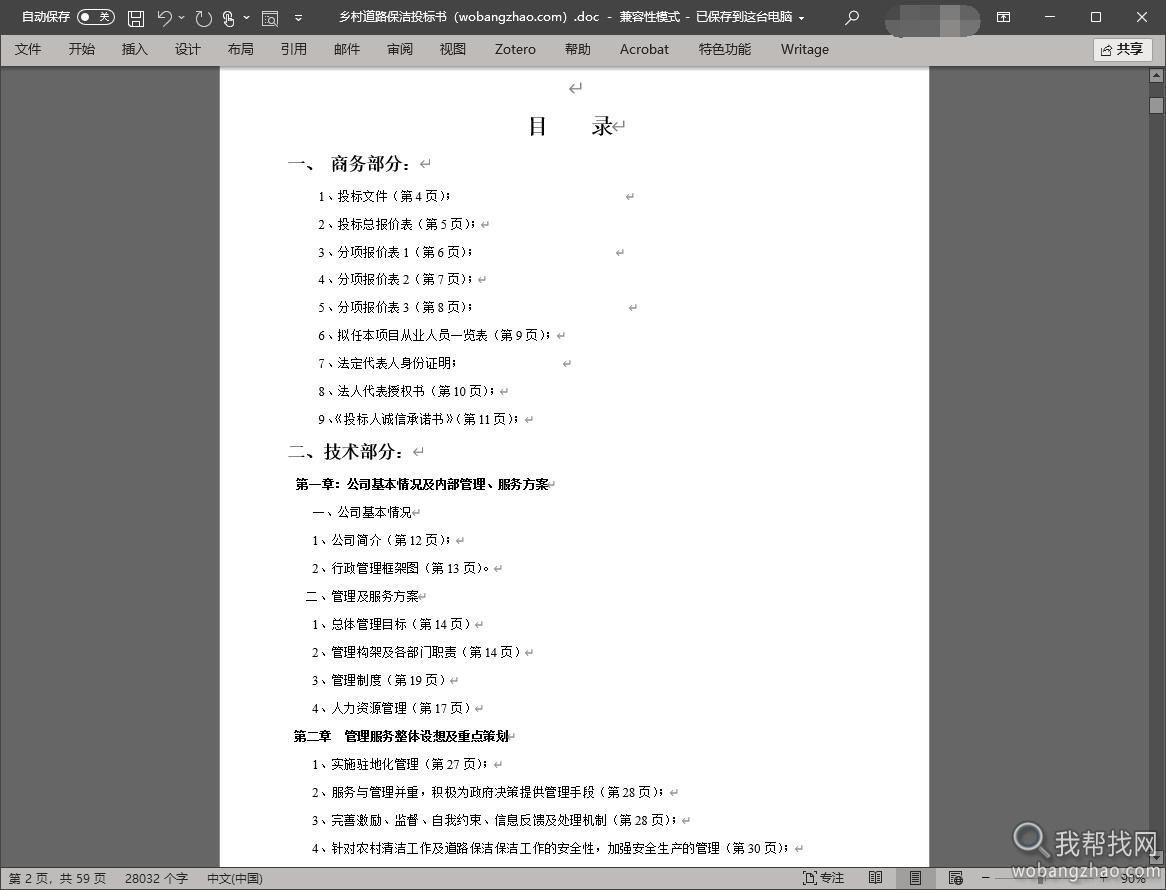Click the heading '第二章 管理服务整体设想及重点策划'
Screen dimensions: 1166x890
401,736
